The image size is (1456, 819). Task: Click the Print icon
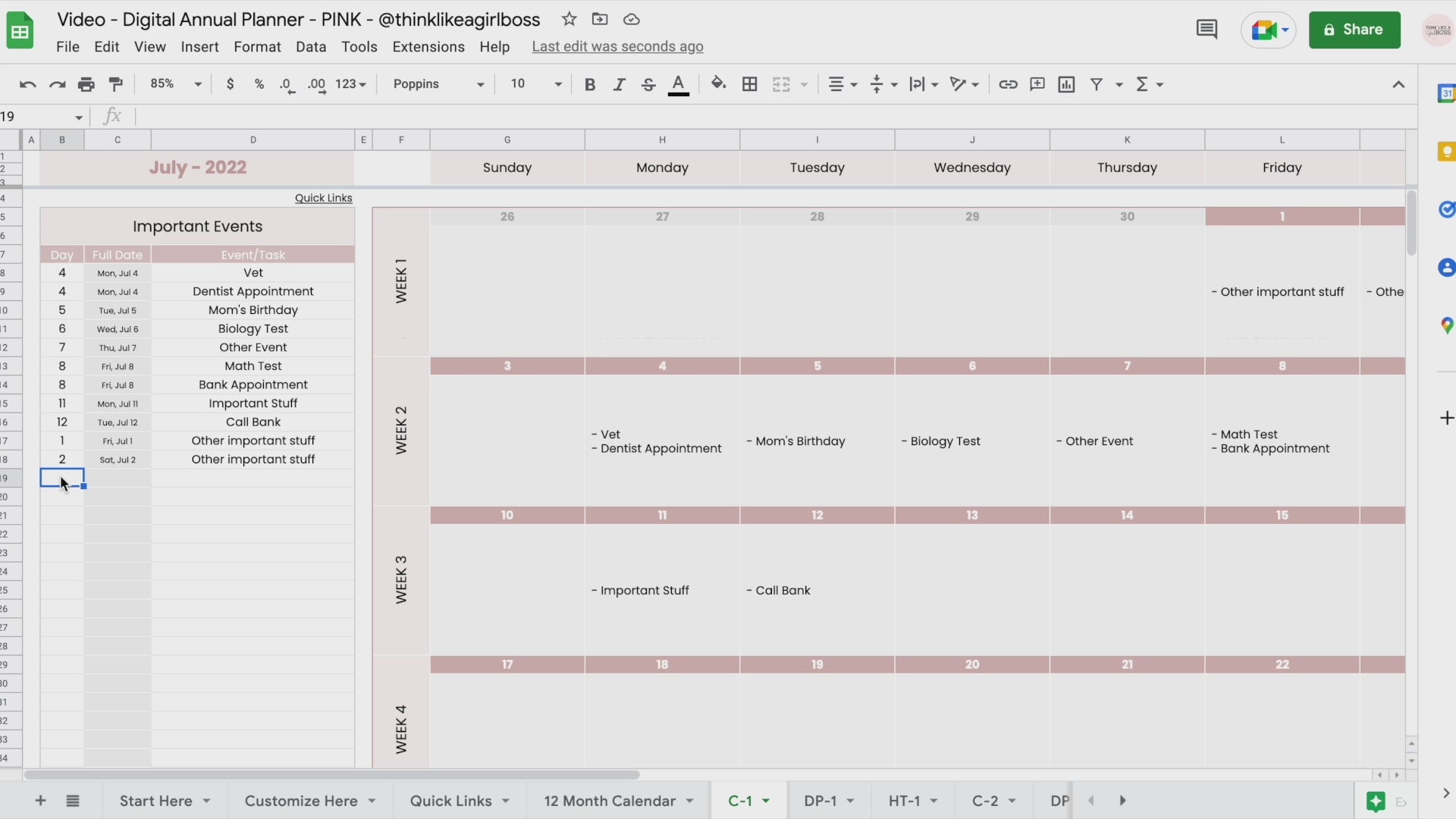pyautogui.click(x=86, y=84)
